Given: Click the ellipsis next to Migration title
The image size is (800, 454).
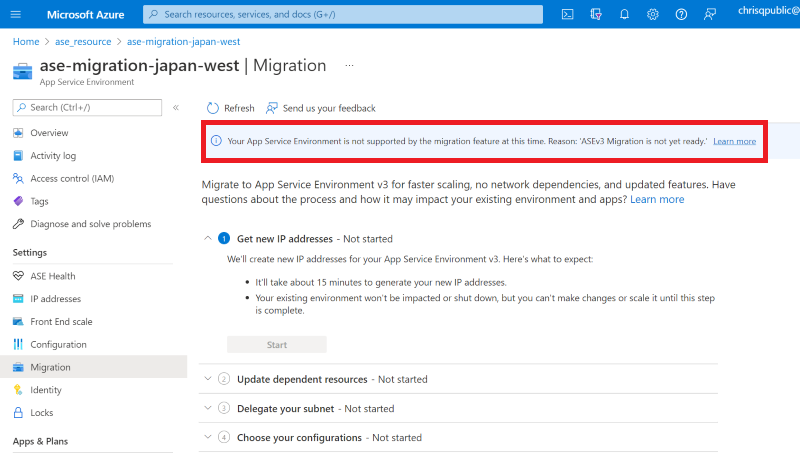Looking at the screenshot, I should pyautogui.click(x=349, y=65).
